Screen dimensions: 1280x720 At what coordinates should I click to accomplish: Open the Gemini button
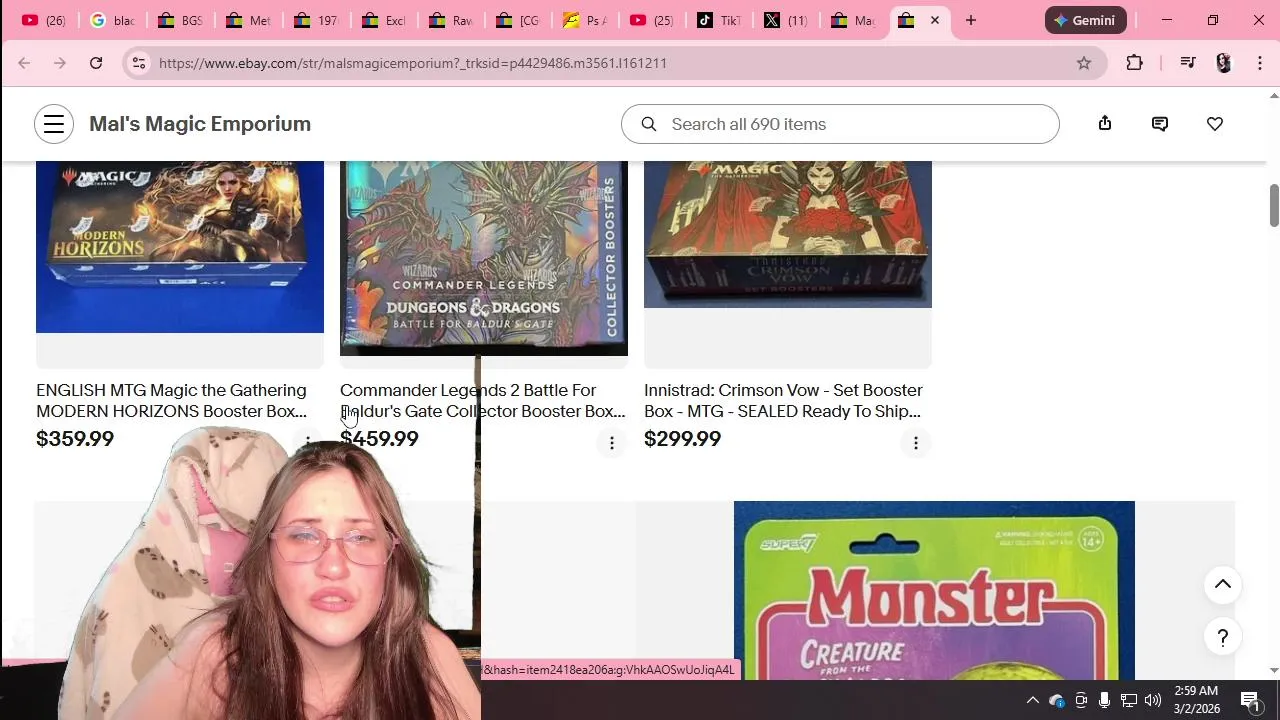(x=1086, y=20)
